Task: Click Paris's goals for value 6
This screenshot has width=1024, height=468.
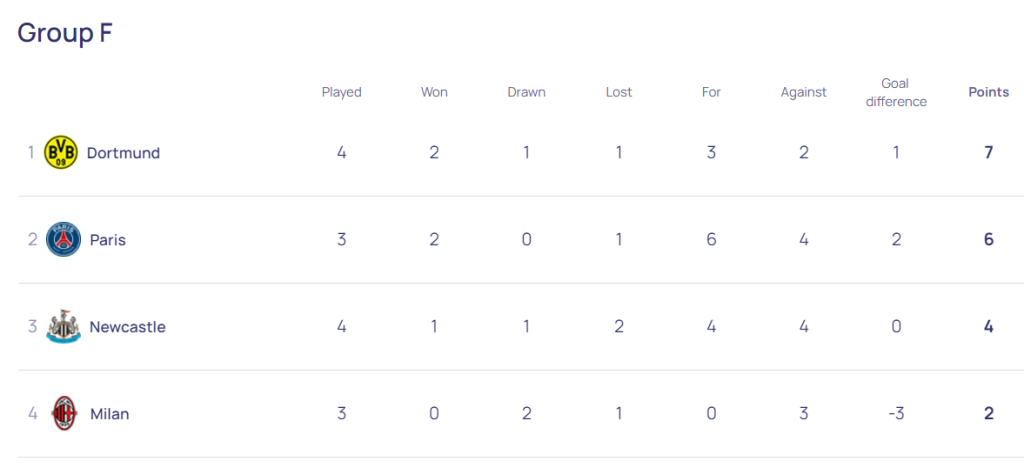Action: [x=711, y=240]
